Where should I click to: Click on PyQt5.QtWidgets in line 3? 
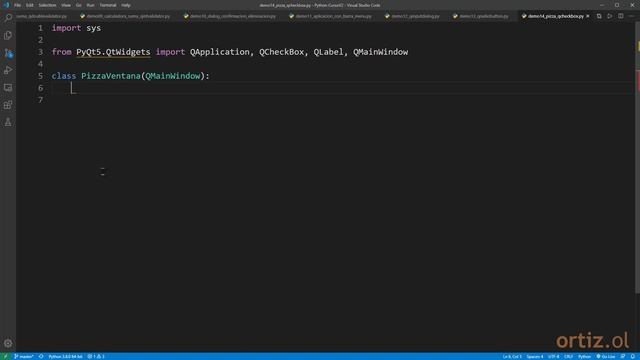point(113,52)
